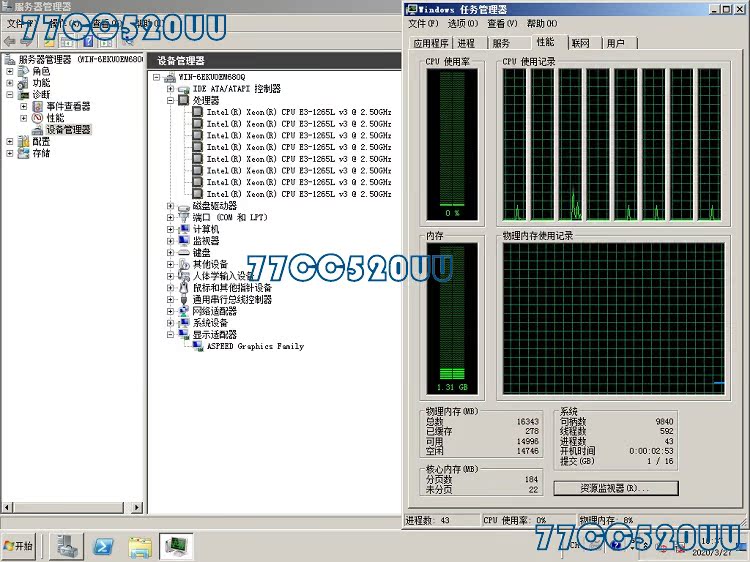Select the 鼠标和其他指针设备 icon
Image resolution: width=750 pixels, height=562 pixels.
coord(184,287)
